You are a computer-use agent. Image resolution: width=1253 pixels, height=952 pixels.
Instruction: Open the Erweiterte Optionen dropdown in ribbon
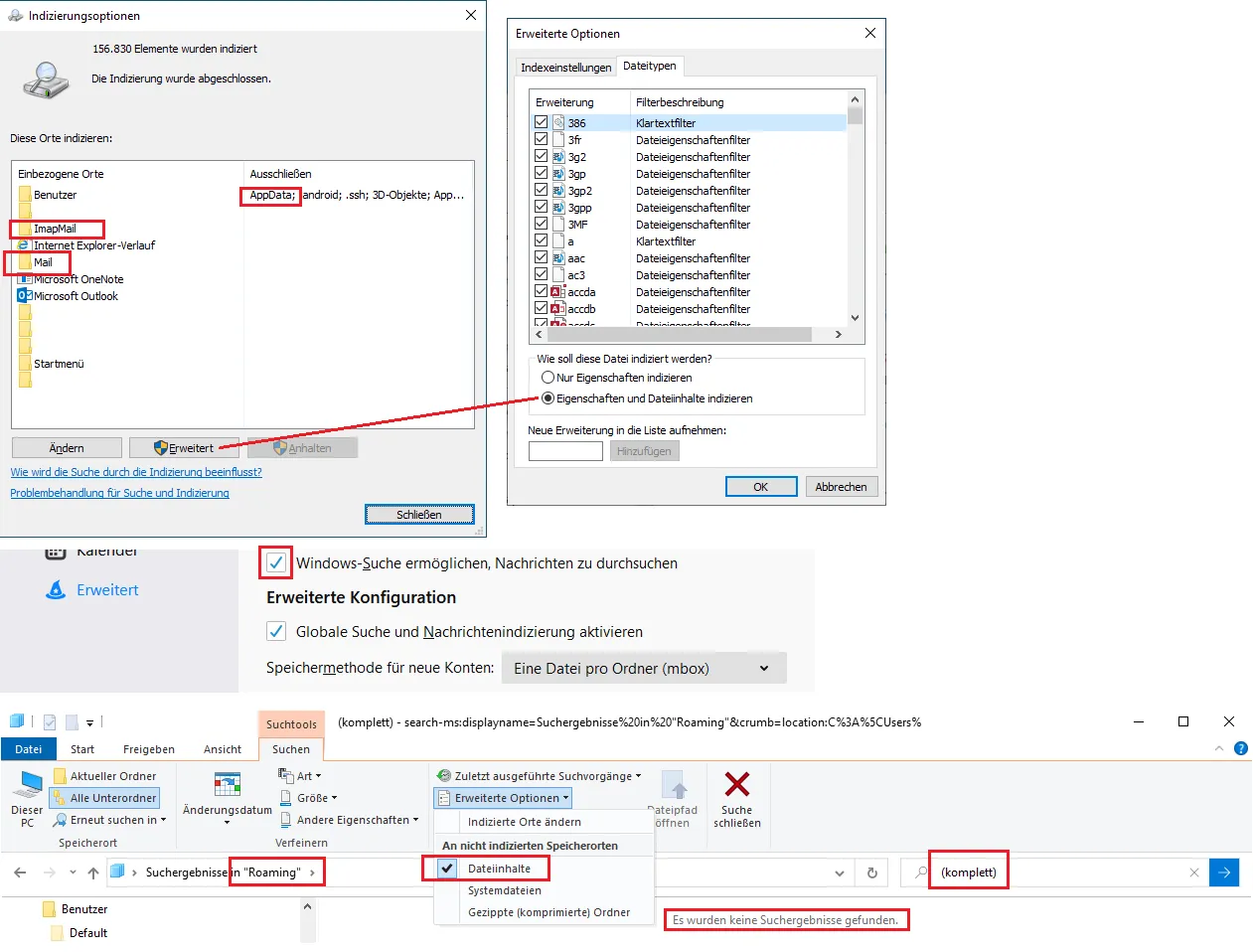[504, 798]
